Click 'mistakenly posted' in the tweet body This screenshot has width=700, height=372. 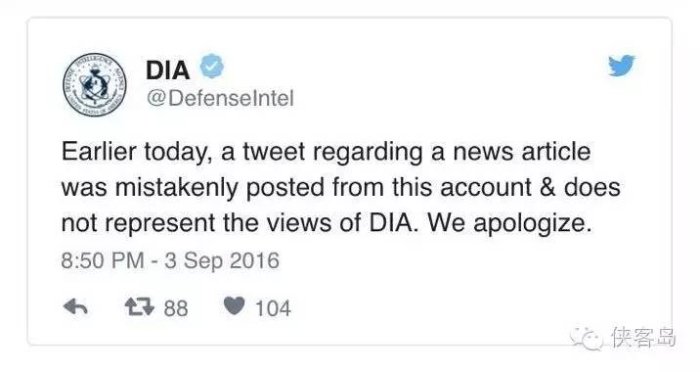[220, 188]
